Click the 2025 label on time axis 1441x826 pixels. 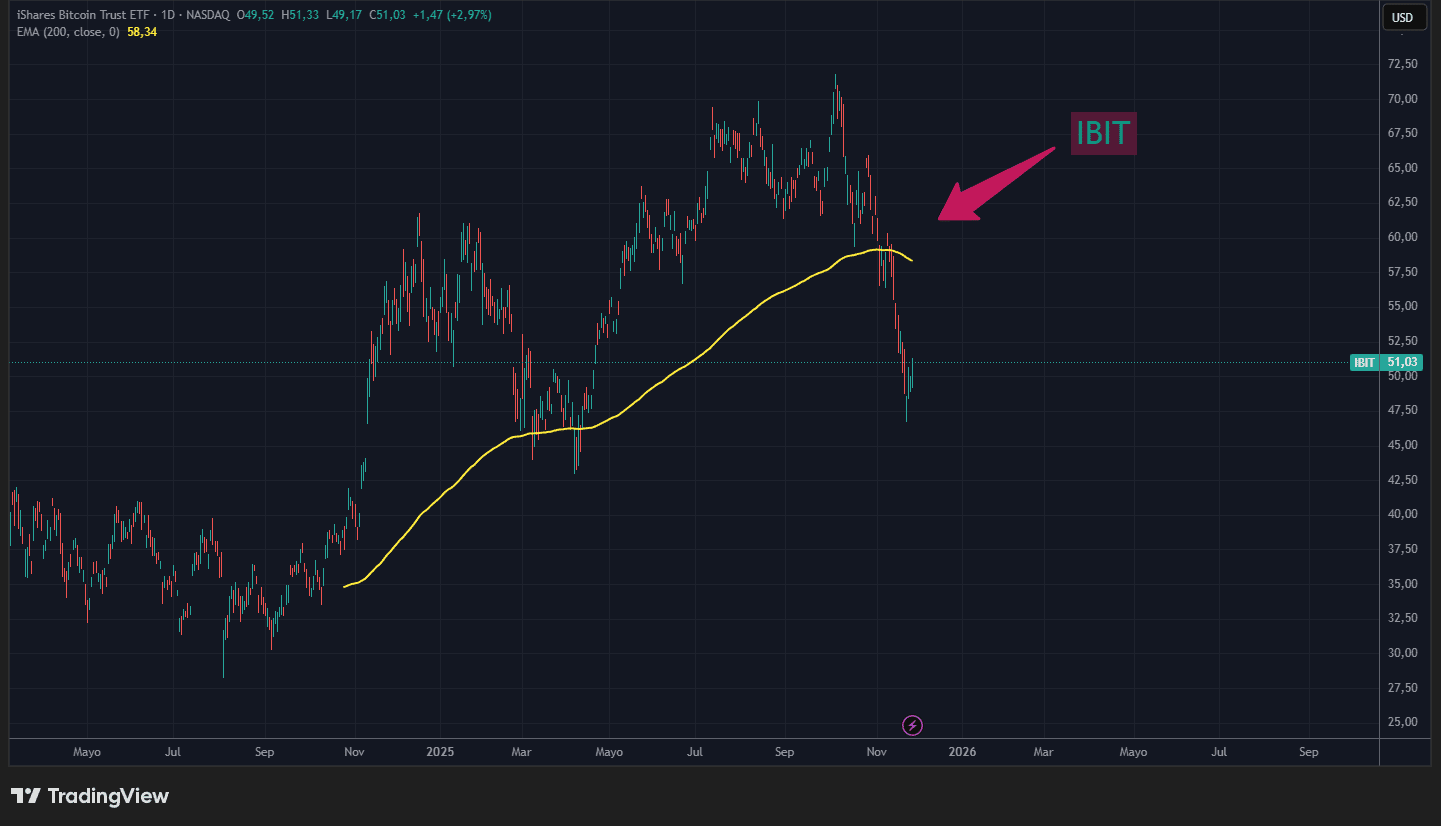(x=440, y=752)
